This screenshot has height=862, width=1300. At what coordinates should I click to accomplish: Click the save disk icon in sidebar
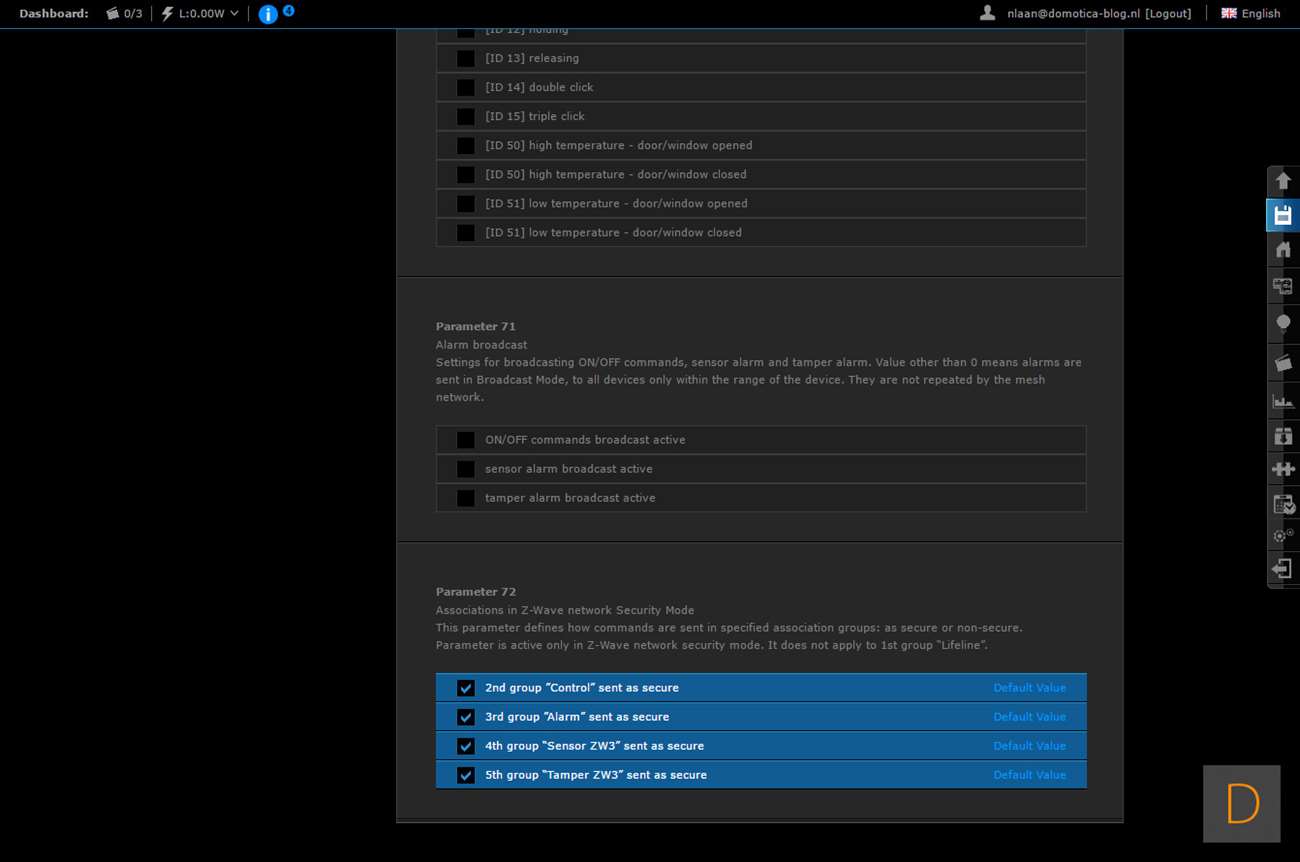coord(1282,215)
